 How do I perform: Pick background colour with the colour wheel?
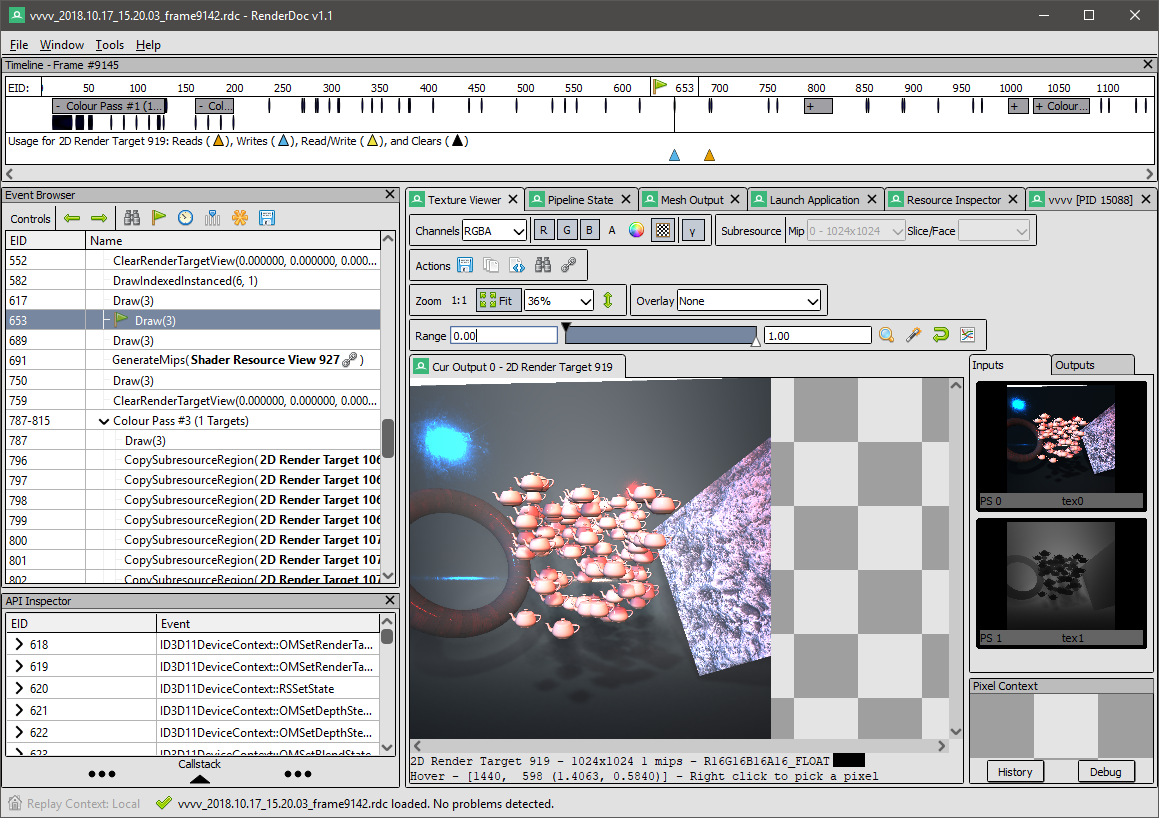[x=636, y=231]
